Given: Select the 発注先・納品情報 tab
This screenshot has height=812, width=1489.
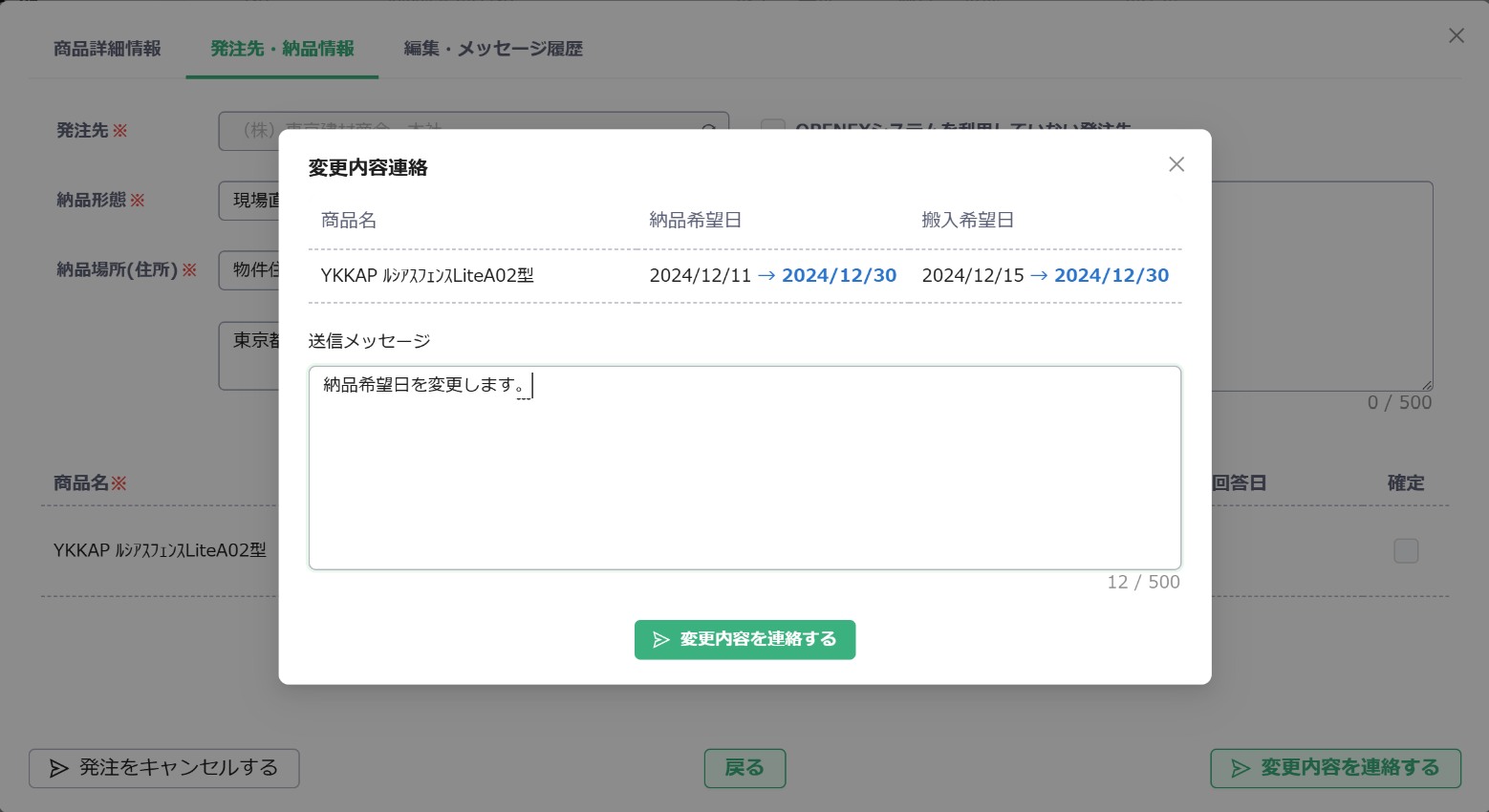Looking at the screenshot, I should tap(282, 49).
